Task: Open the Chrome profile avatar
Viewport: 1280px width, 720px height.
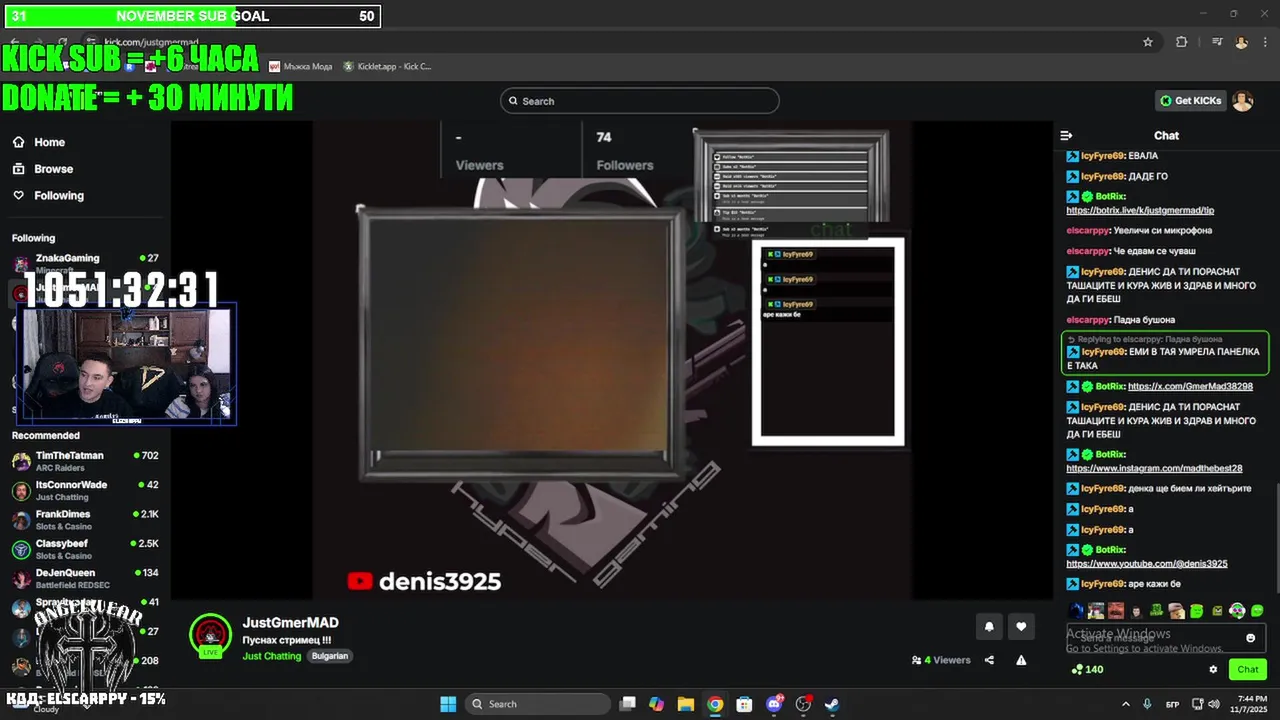Action: click(1241, 42)
